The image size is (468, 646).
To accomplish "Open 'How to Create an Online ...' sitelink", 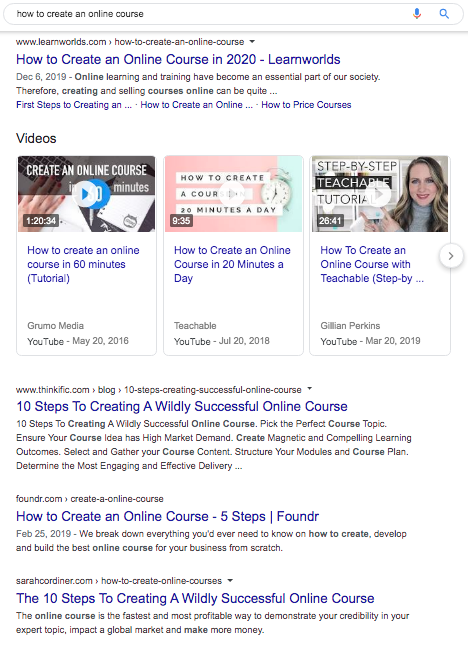I will pos(197,105).
